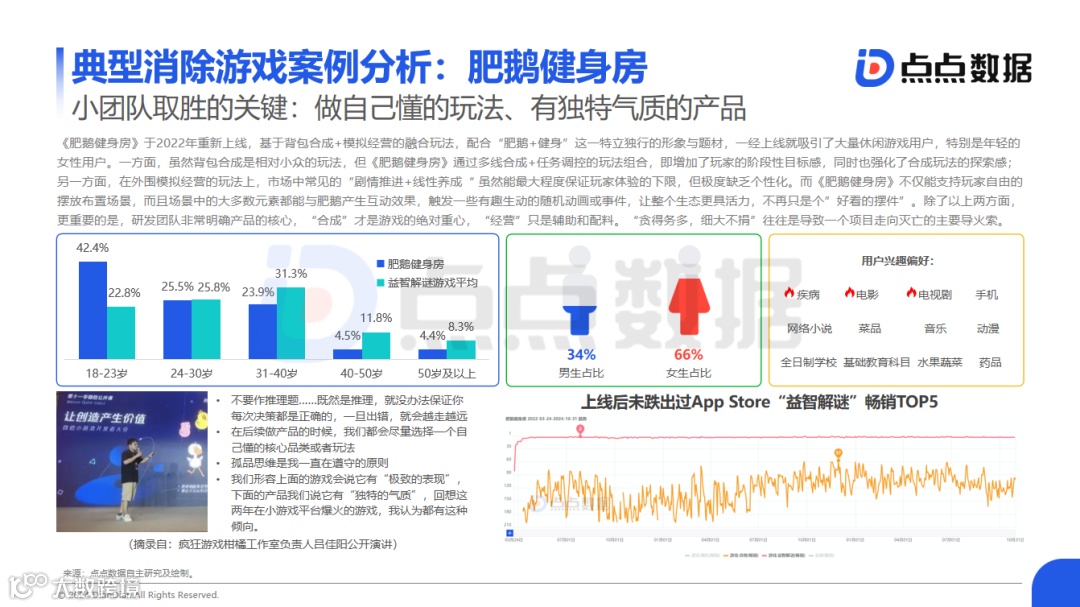Select the 动漫 interest tag
Image resolution: width=1080 pixels, height=607 pixels.
point(988,329)
